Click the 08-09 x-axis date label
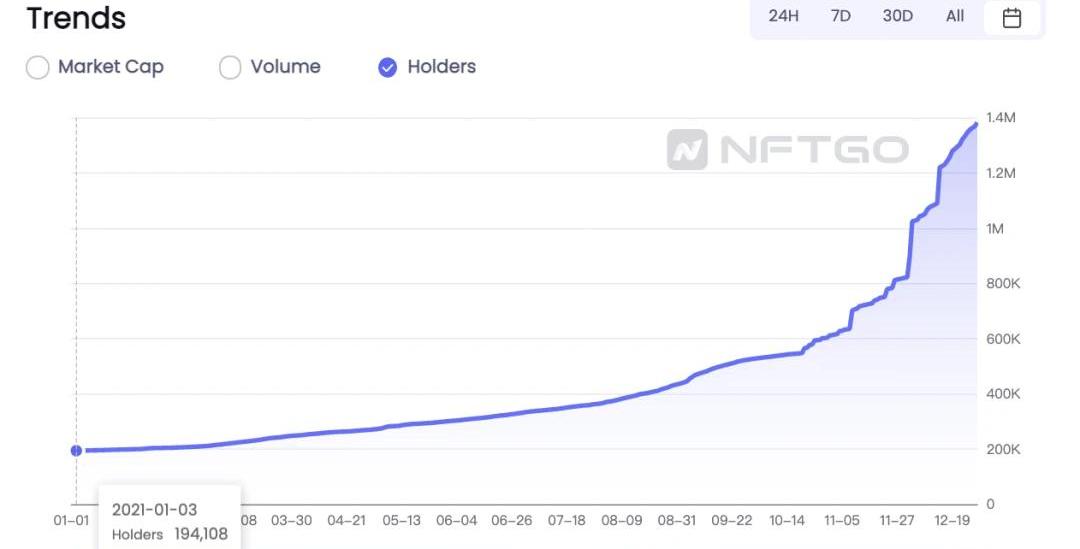The height and width of the screenshot is (549, 1080). pyautogui.click(x=622, y=521)
